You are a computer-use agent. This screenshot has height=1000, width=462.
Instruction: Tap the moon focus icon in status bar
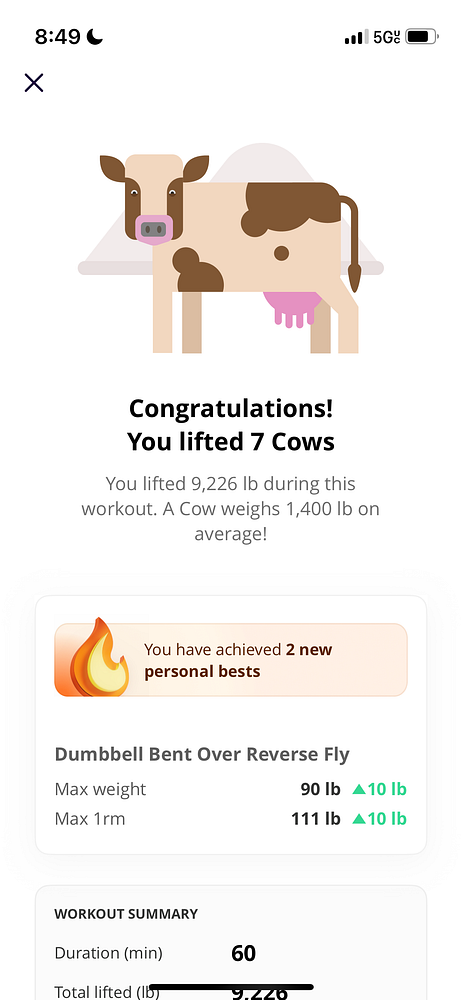[x=94, y=37]
